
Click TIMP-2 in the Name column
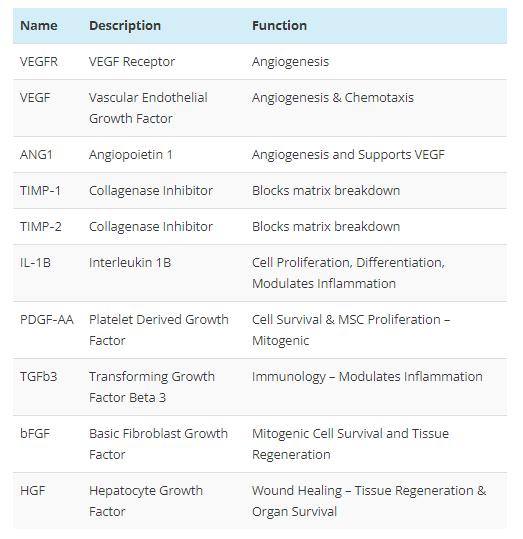tap(41, 227)
